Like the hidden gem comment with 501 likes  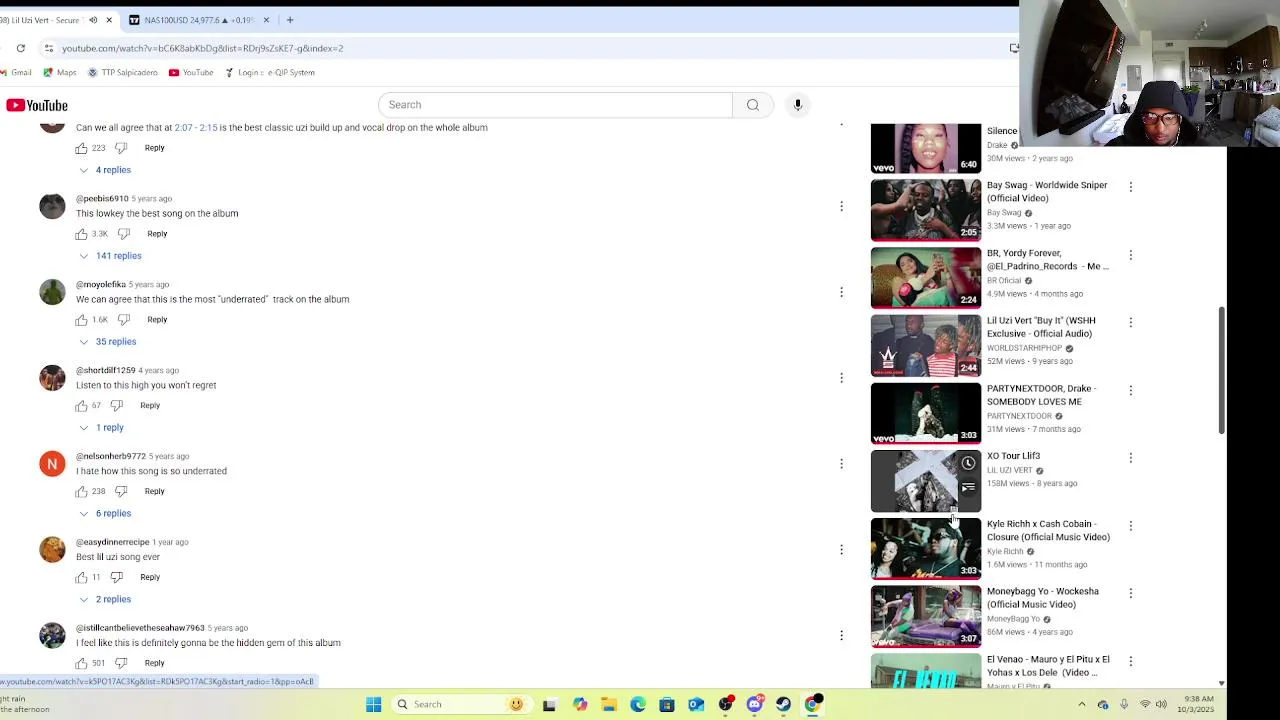(81, 663)
